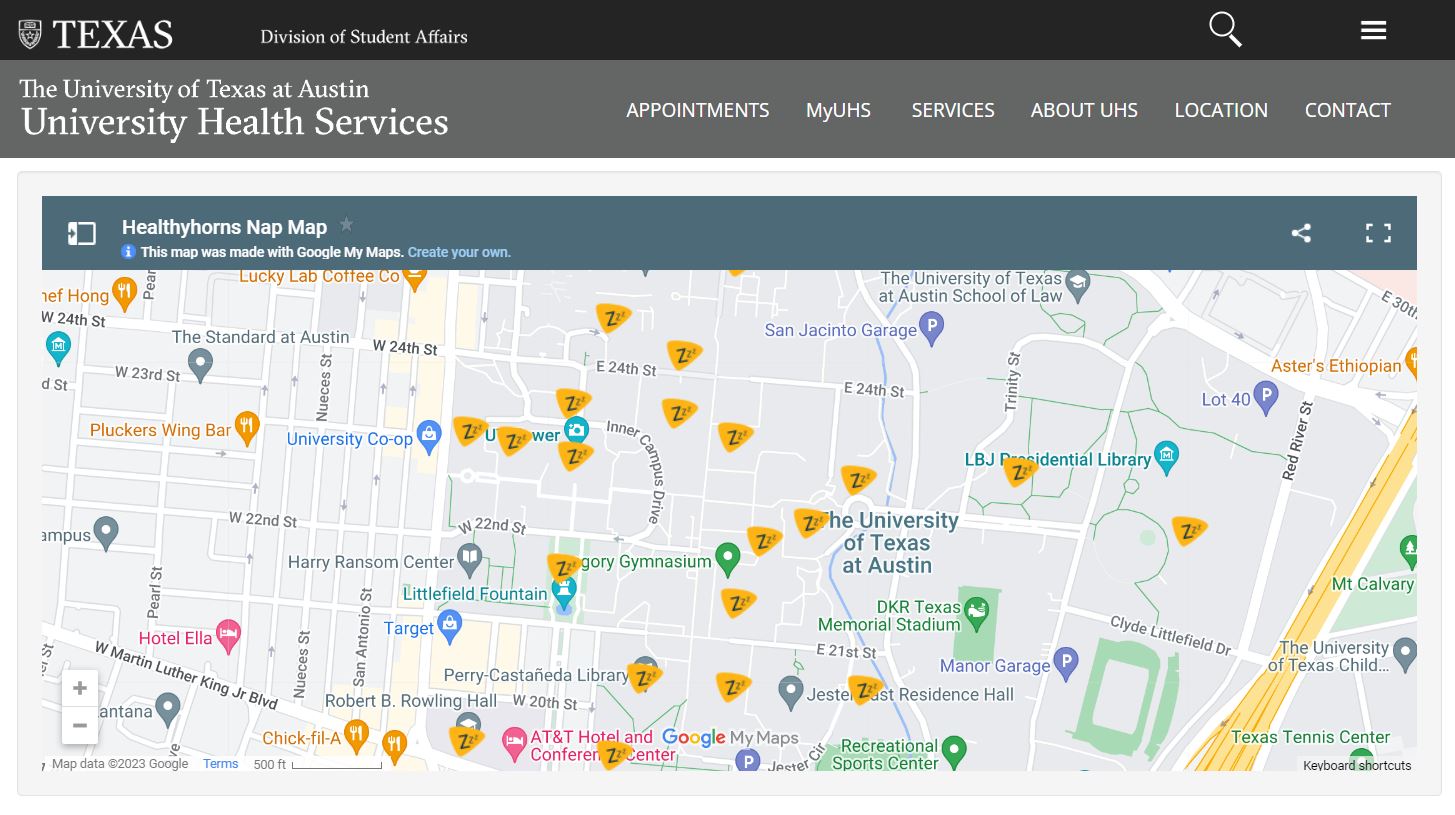View the nap map in fullscreen
1455x815 pixels.
(1378, 233)
